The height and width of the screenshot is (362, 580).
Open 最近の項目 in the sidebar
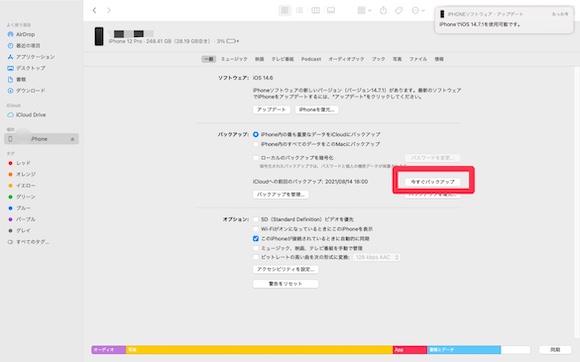pyautogui.click(x=24, y=45)
